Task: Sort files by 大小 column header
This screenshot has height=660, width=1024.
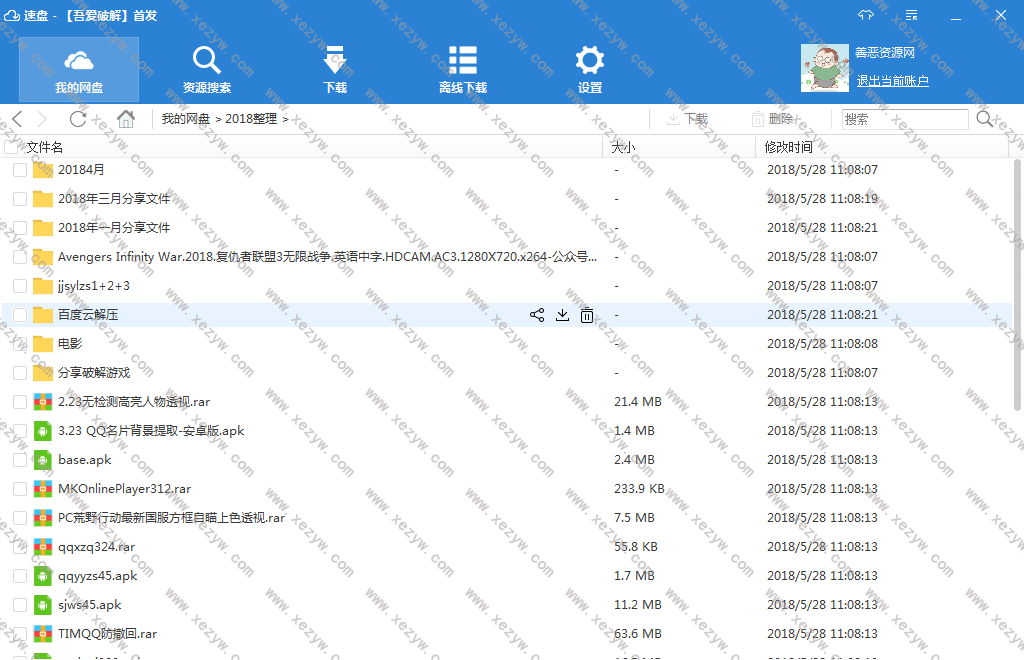Action: pyautogui.click(x=623, y=147)
